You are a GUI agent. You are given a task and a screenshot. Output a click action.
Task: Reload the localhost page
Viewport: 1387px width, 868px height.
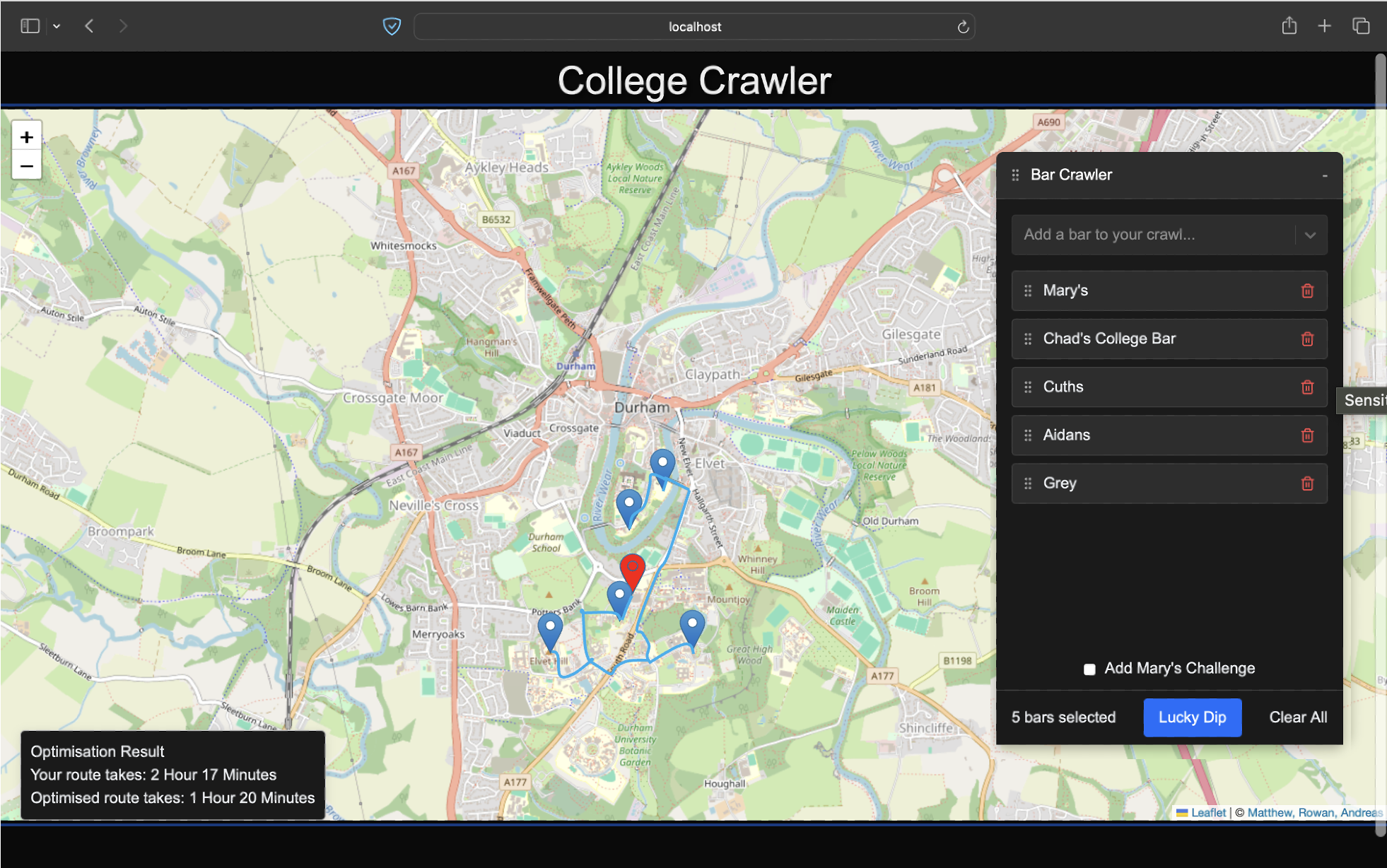point(962,27)
